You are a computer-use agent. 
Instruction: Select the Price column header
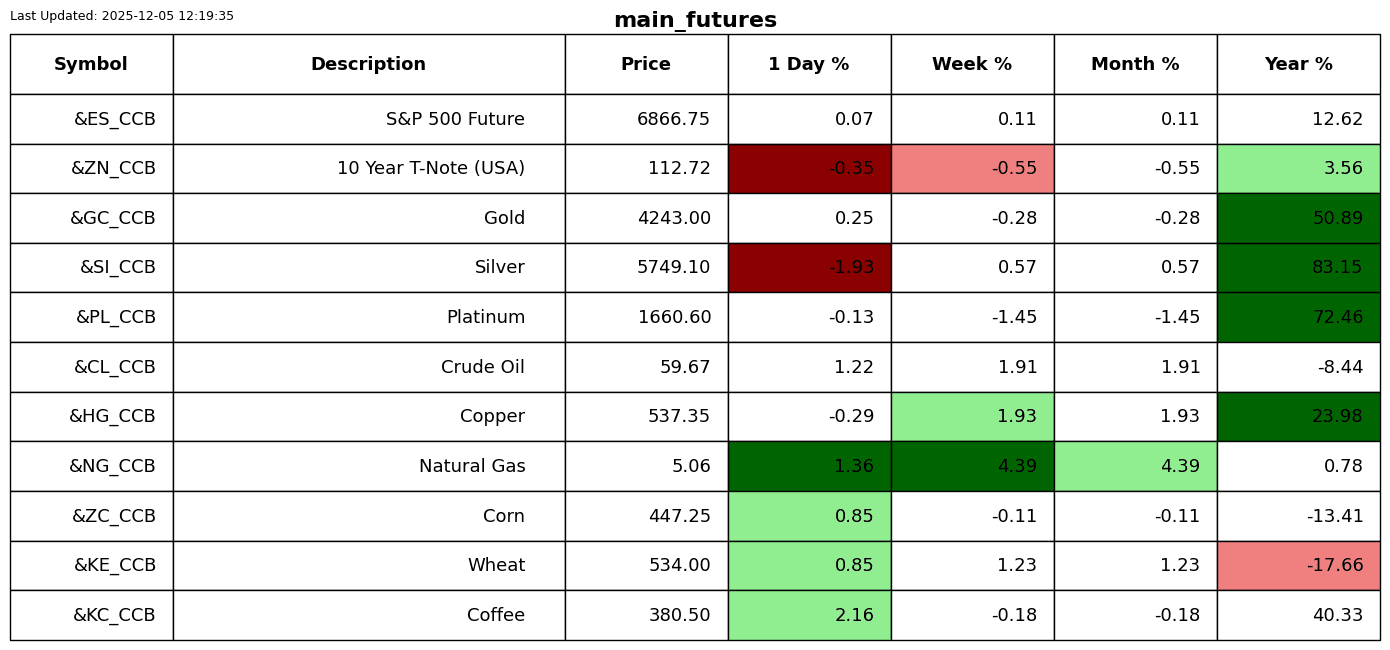(646, 65)
